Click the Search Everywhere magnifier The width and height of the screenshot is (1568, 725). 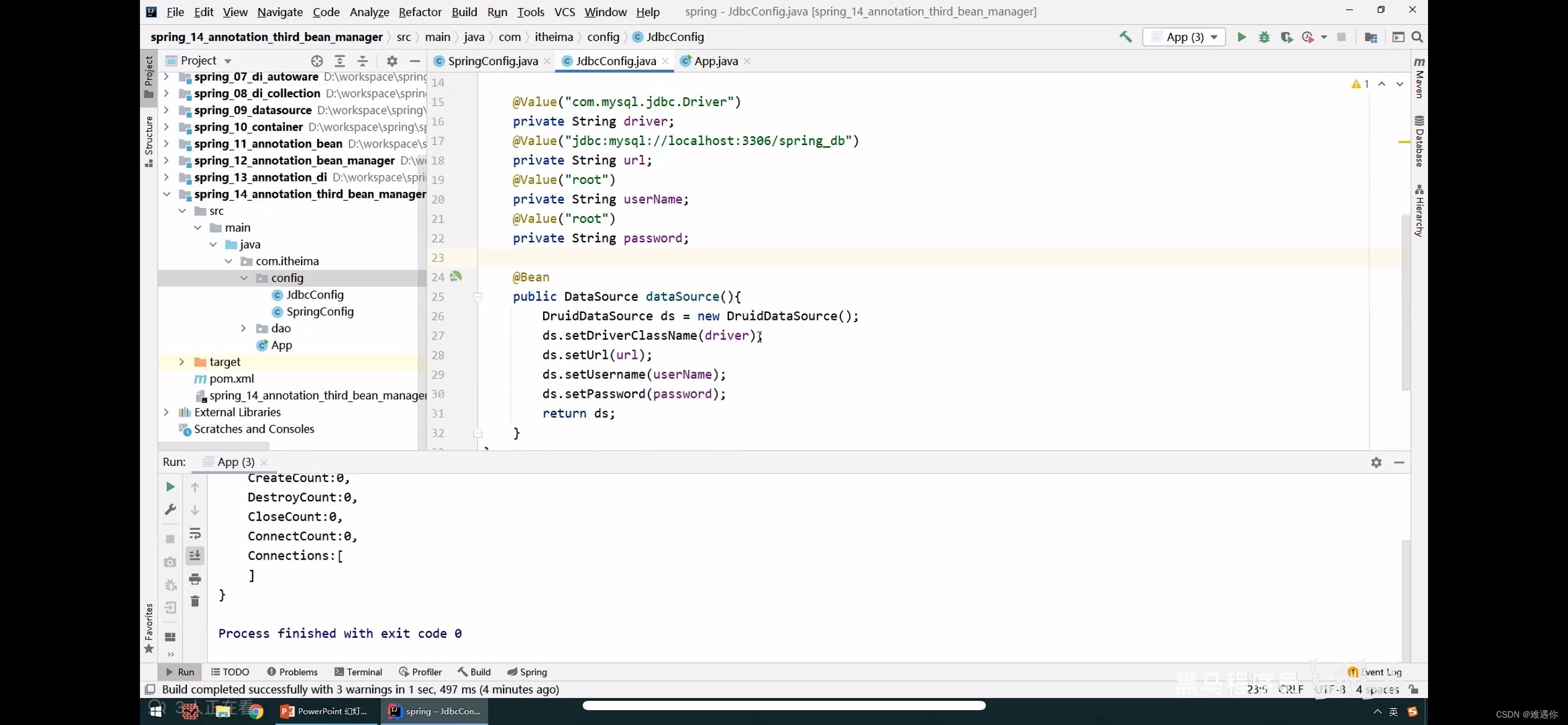(1417, 37)
